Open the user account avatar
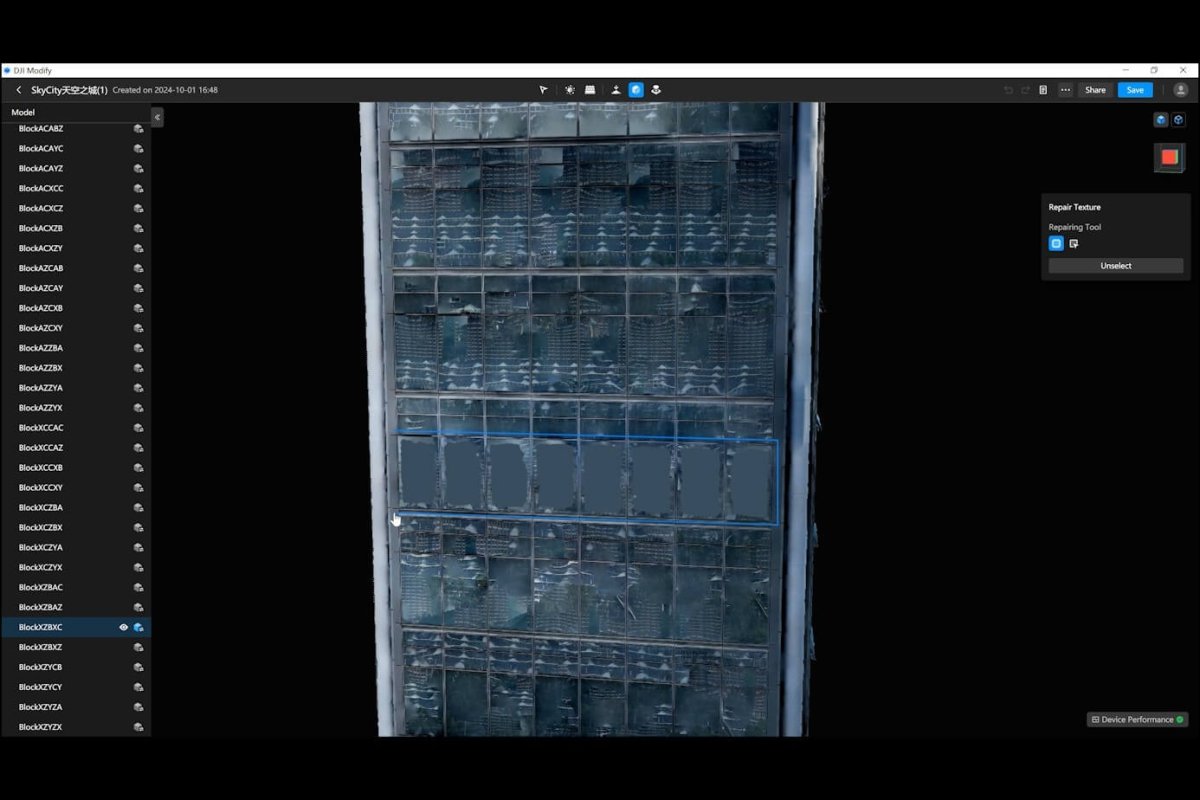The image size is (1200, 800). point(1181,90)
